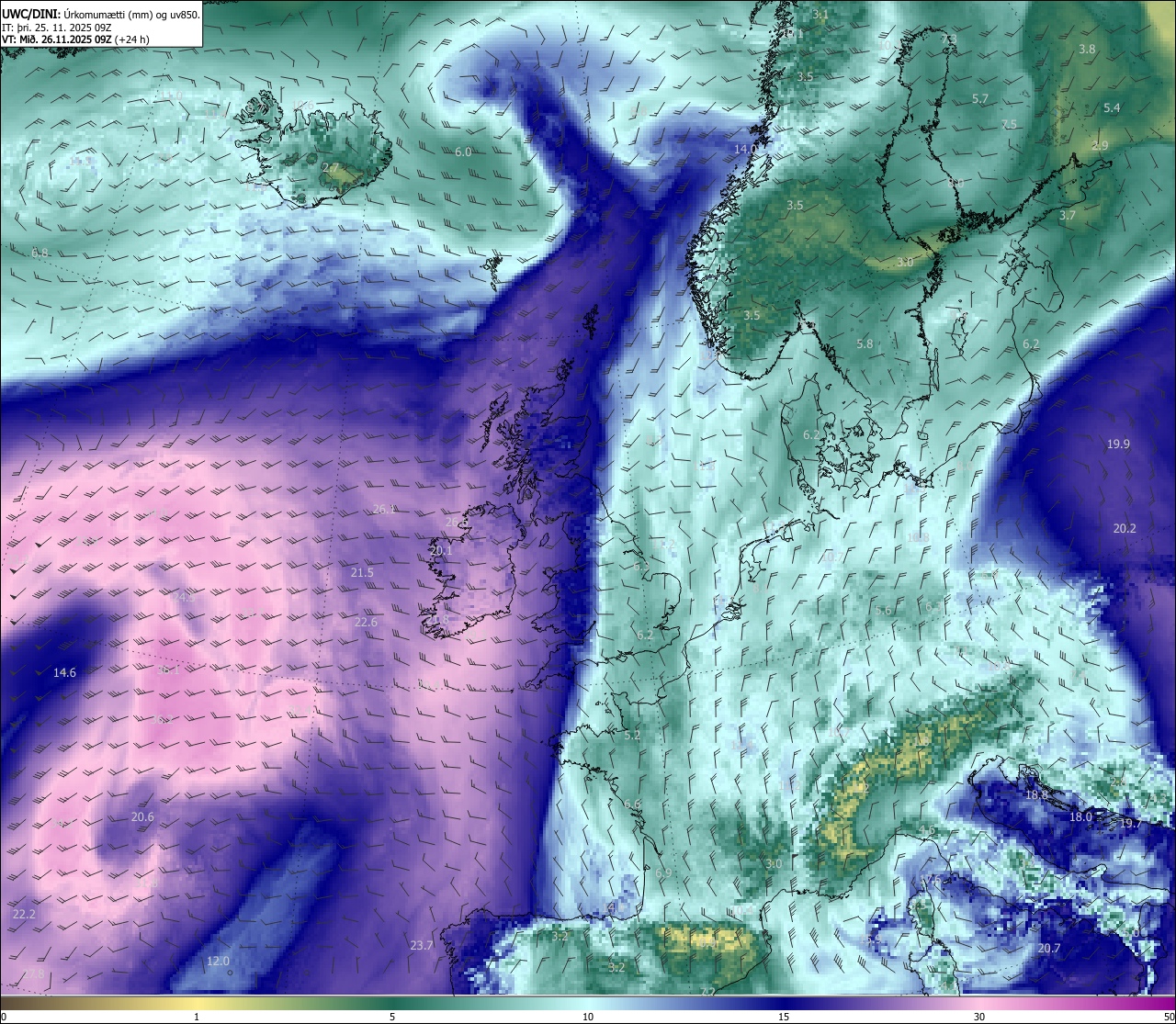
Task: Click the 'UWC/DINI: Úrkomumætti (mm) og uv850.' title
Action: coord(101,14)
